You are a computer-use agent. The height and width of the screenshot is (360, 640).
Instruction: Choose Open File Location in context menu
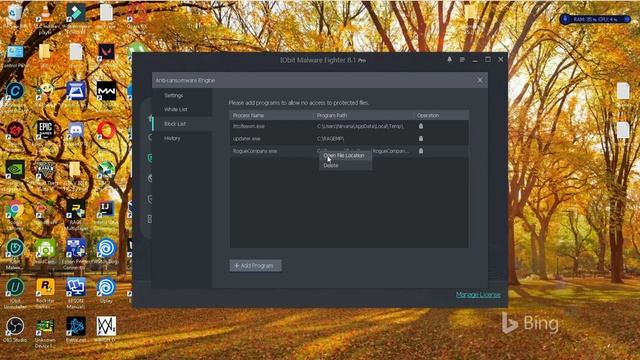345,156
